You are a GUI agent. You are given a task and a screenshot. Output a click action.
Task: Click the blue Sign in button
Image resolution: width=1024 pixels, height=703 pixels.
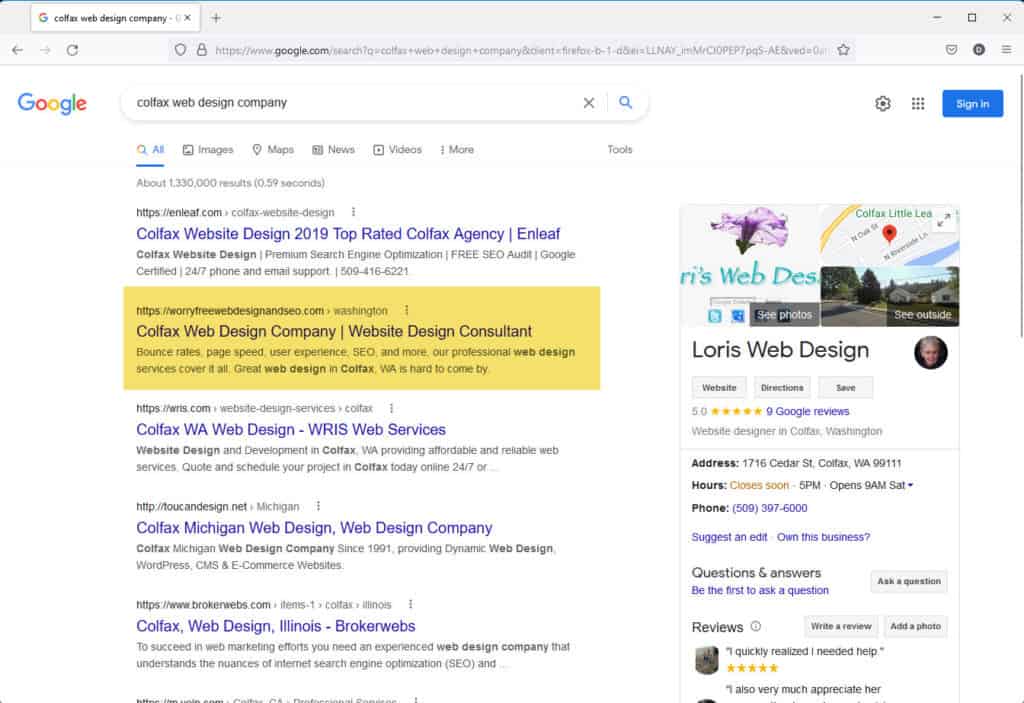tap(972, 103)
